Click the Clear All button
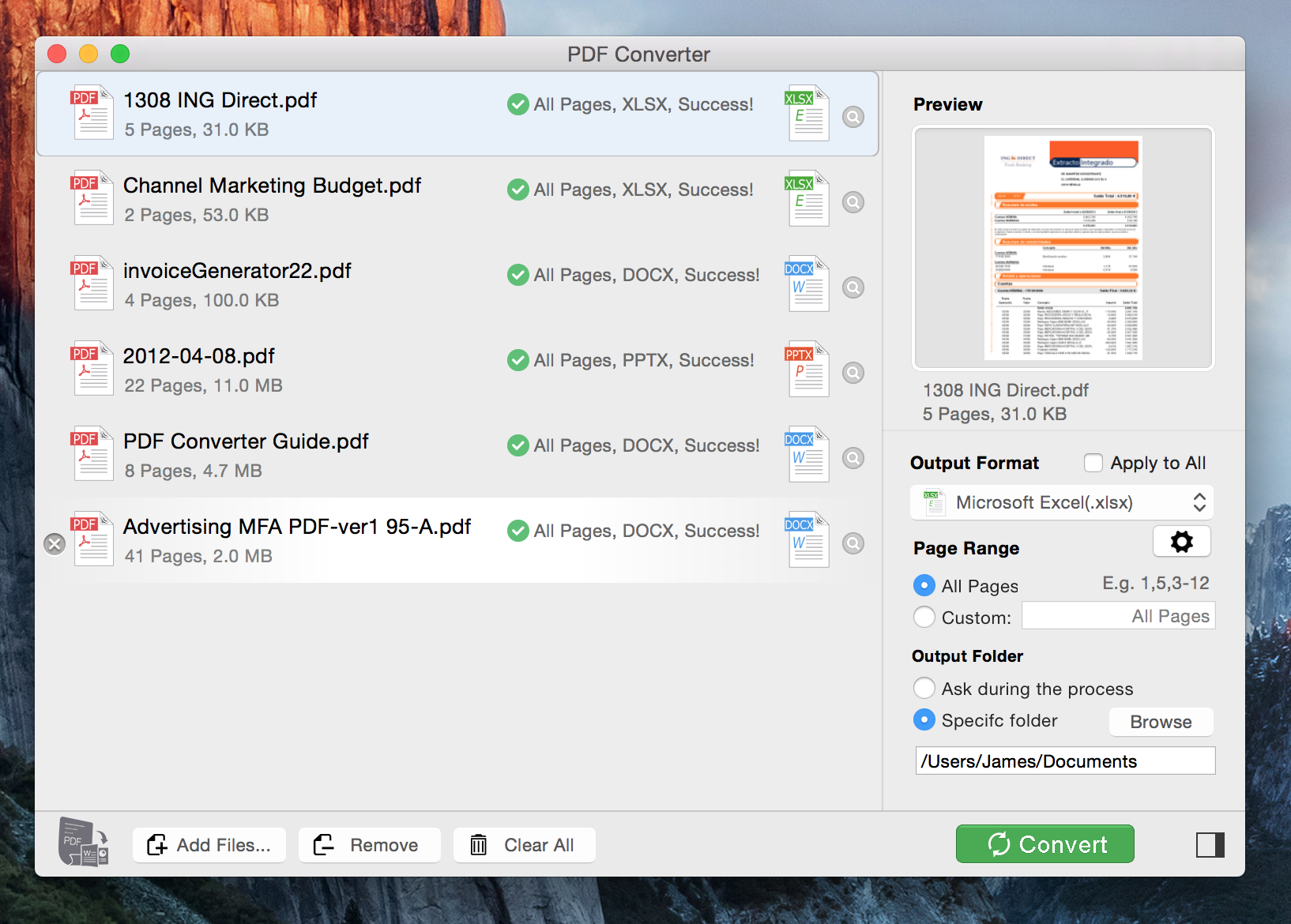The height and width of the screenshot is (924, 1291). [524, 845]
